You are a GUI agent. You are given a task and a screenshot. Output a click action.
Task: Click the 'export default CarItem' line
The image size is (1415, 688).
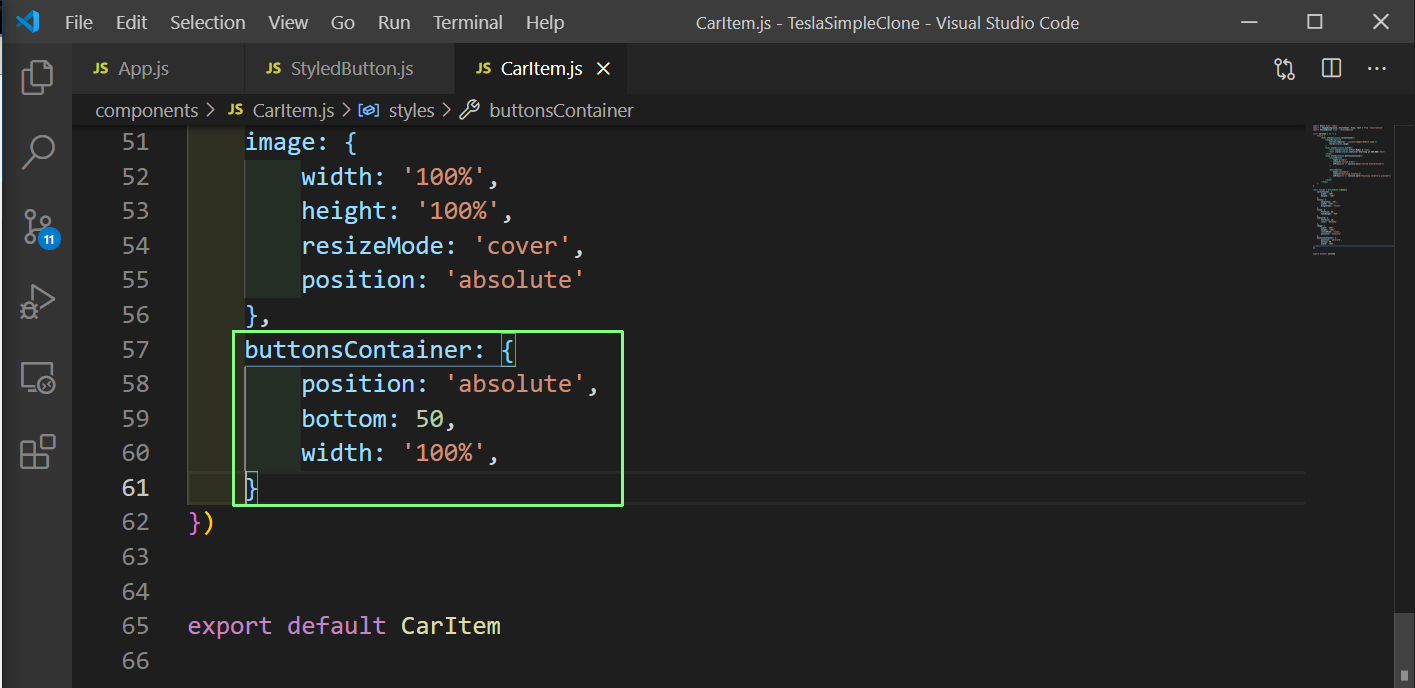point(344,626)
